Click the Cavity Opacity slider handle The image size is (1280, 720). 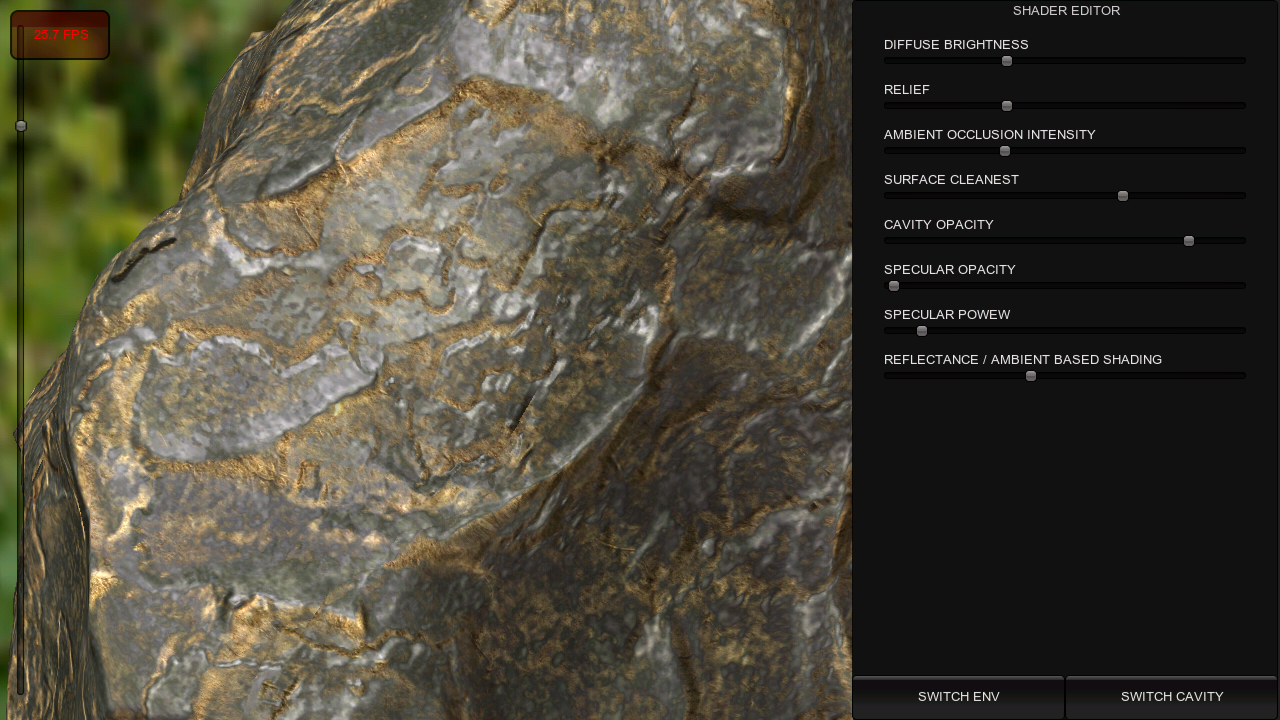[1189, 241]
